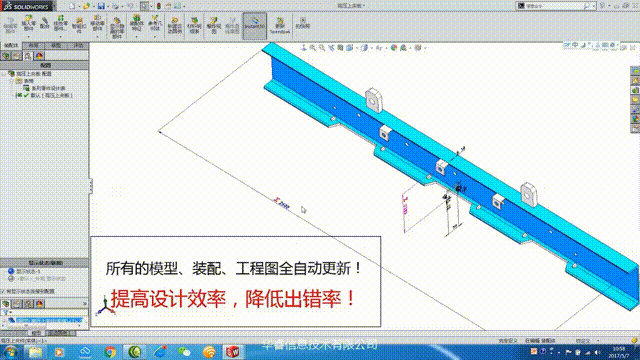
Task: Open the ConfigurationManager tab icon in the left panel
Action: point(28,56)
